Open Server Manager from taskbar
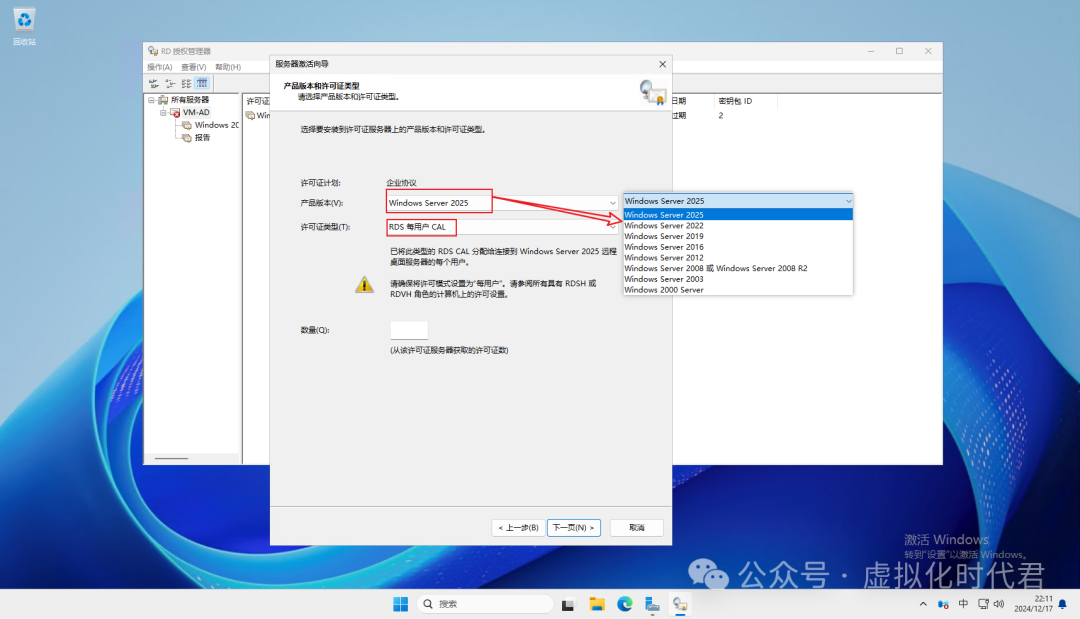The image size is (1080, 619). [x=652, y=604]
